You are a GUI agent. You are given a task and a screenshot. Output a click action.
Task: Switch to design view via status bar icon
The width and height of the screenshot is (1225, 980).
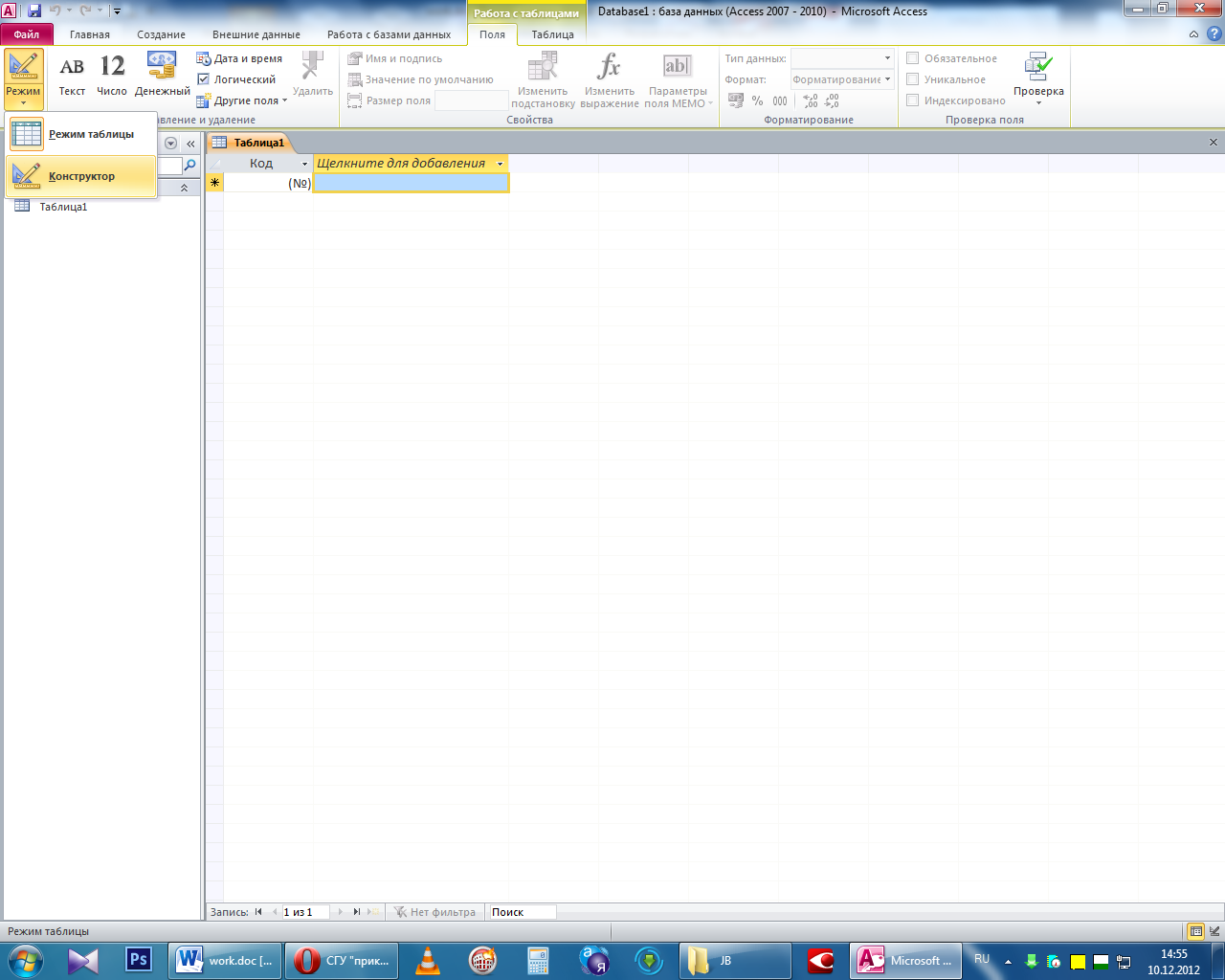[x=1214, y=931]
